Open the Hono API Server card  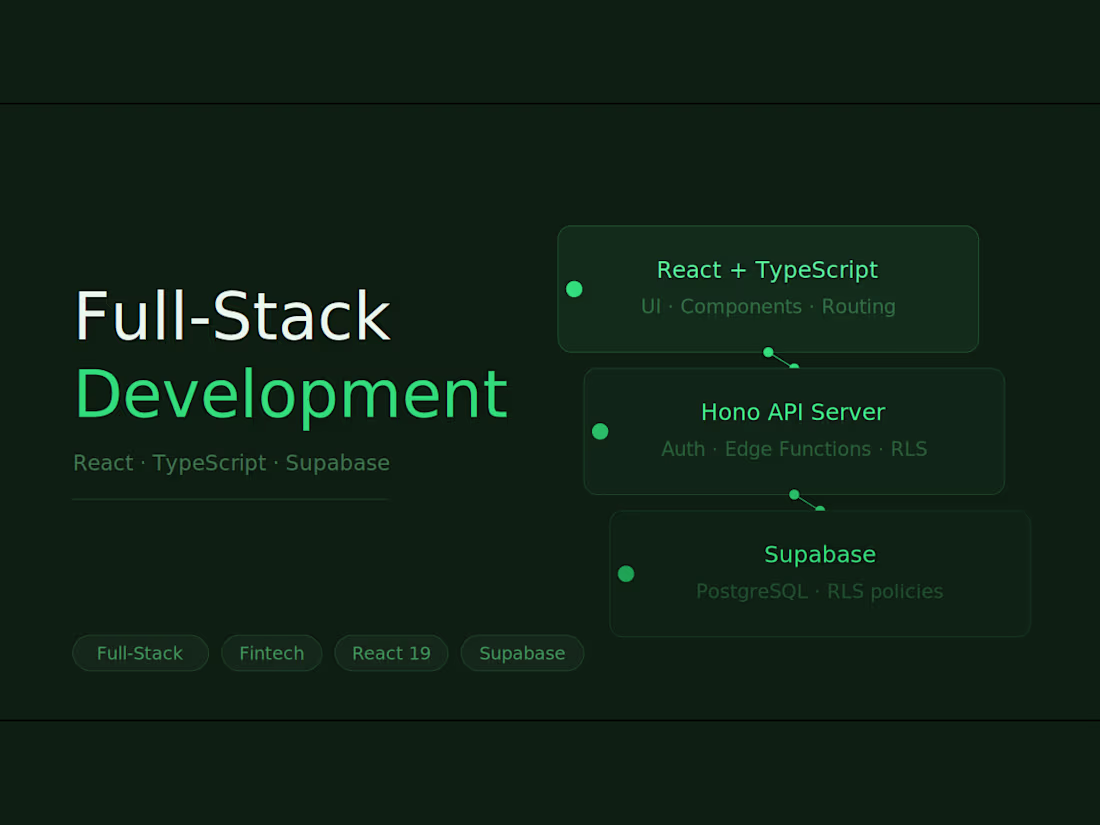794,431
